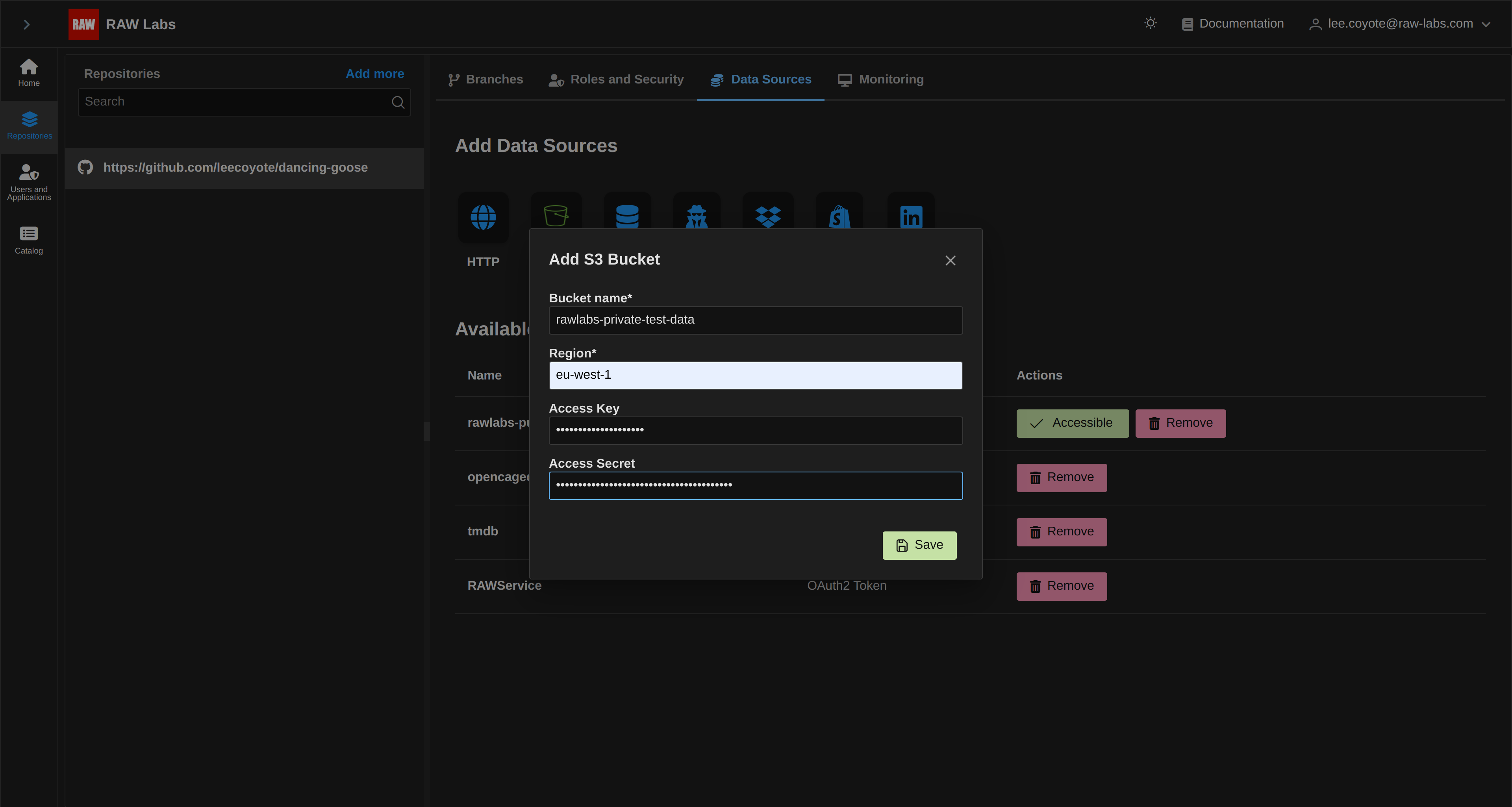Switch to the Roles and Security tab
The image size is (1512, 807).
pyautogui.click(x=616, y=80)
